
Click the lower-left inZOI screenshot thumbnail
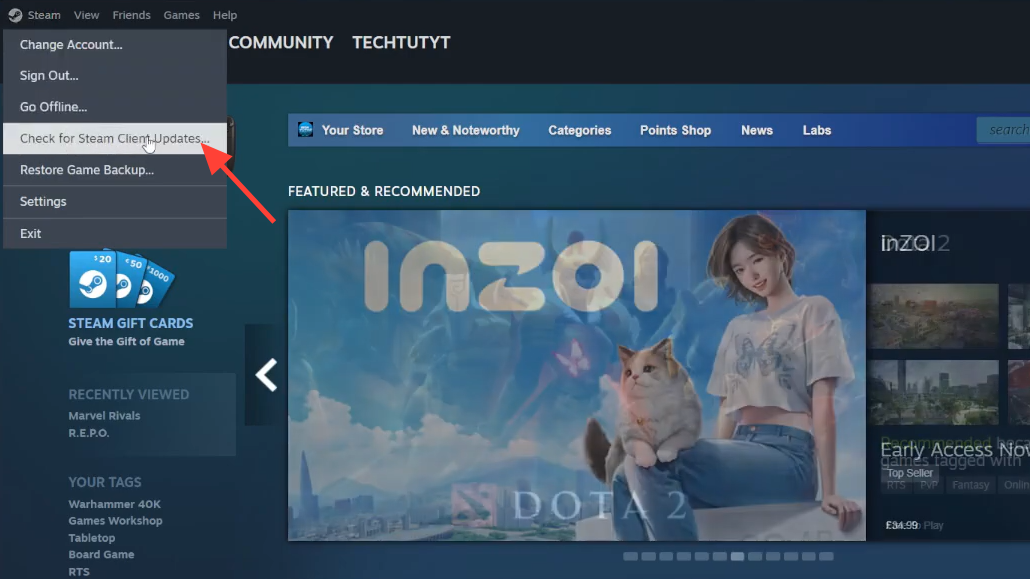(935, 392)
